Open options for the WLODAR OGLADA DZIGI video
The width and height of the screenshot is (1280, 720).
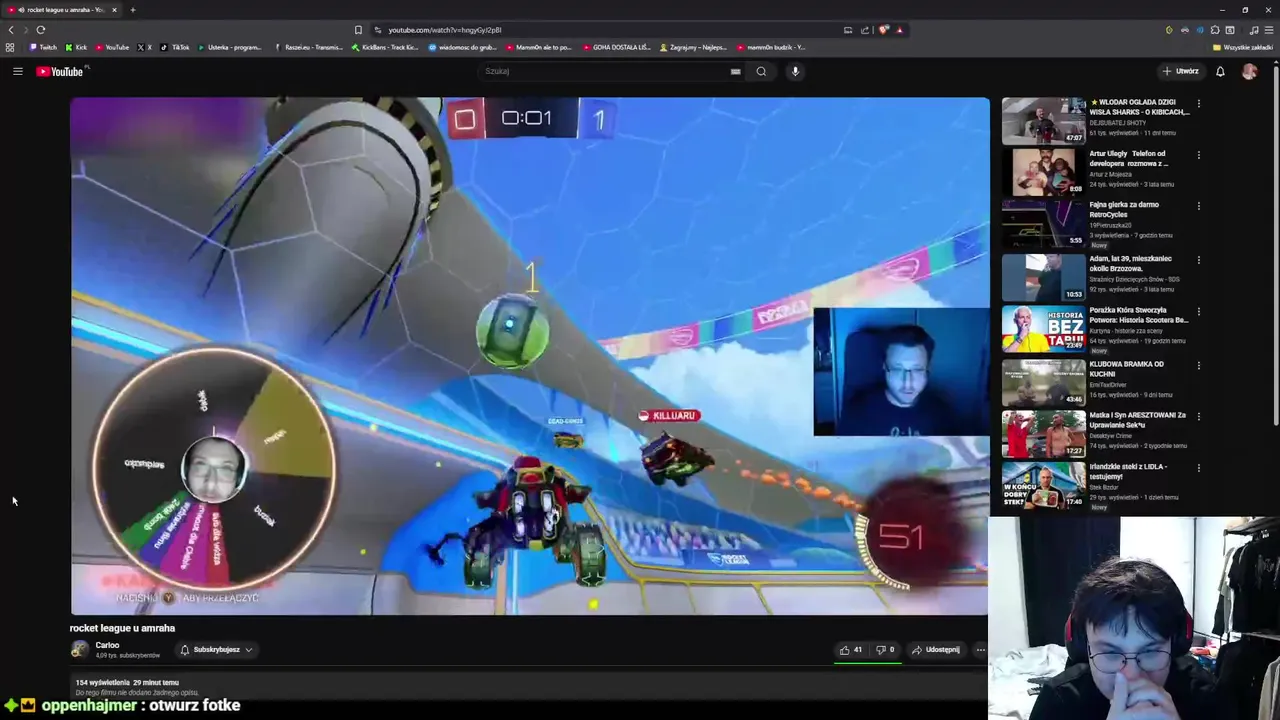[1198, 103]
